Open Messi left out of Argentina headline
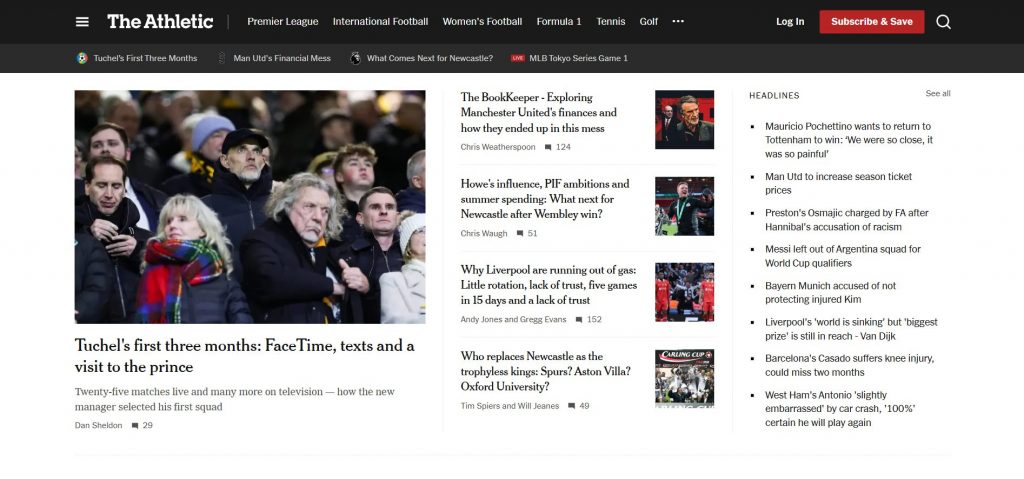 (x=843, y=256)
